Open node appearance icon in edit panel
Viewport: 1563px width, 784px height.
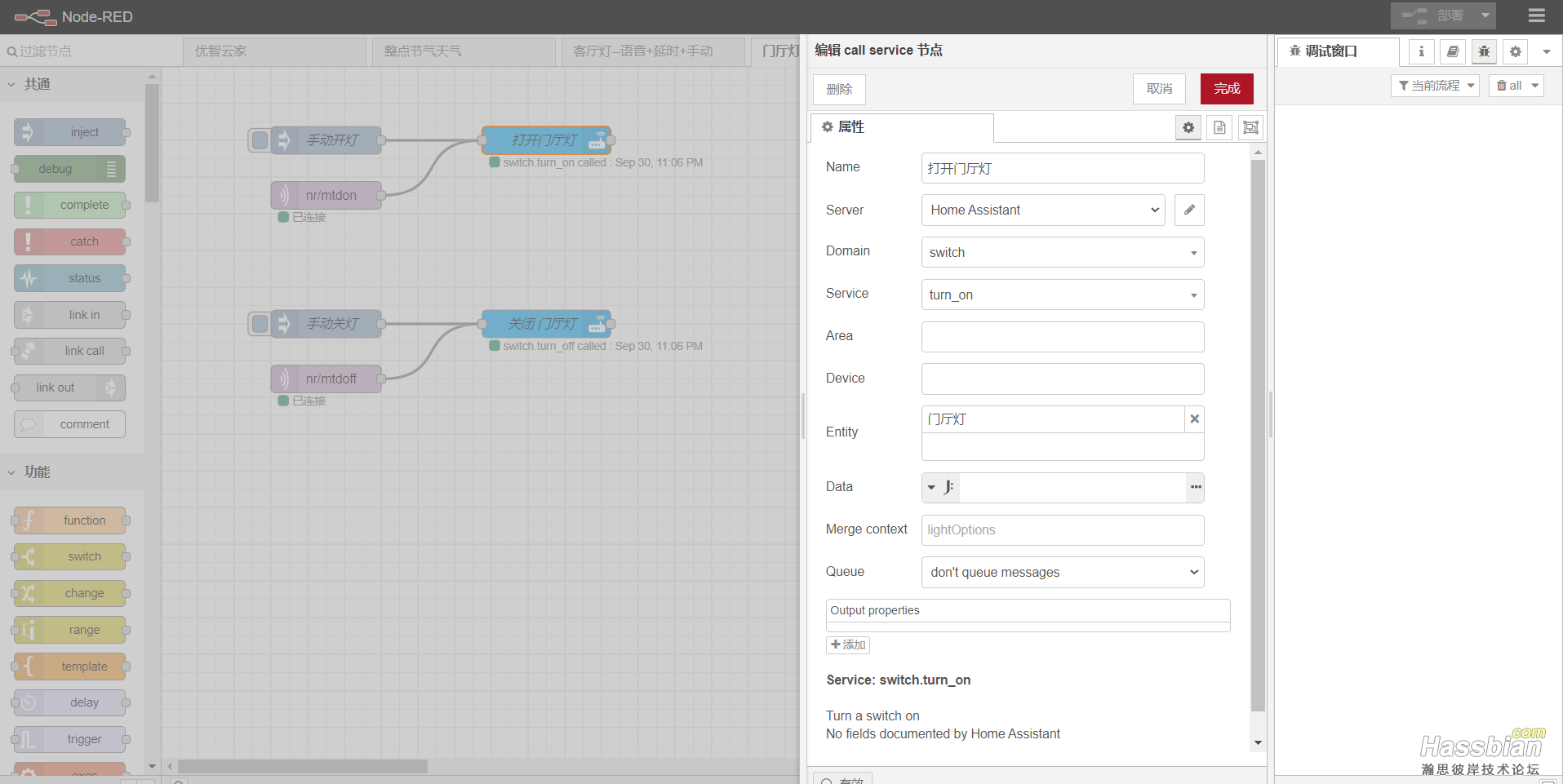coord(1250,127)
